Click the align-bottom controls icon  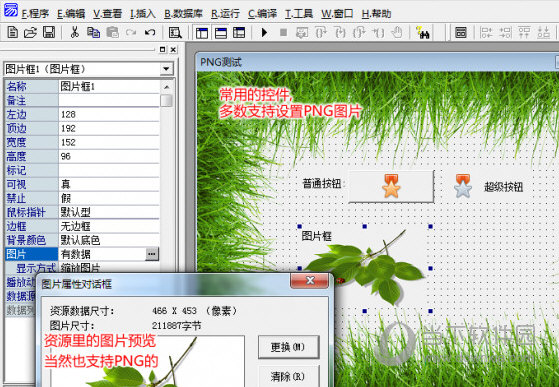pos(543,33)
